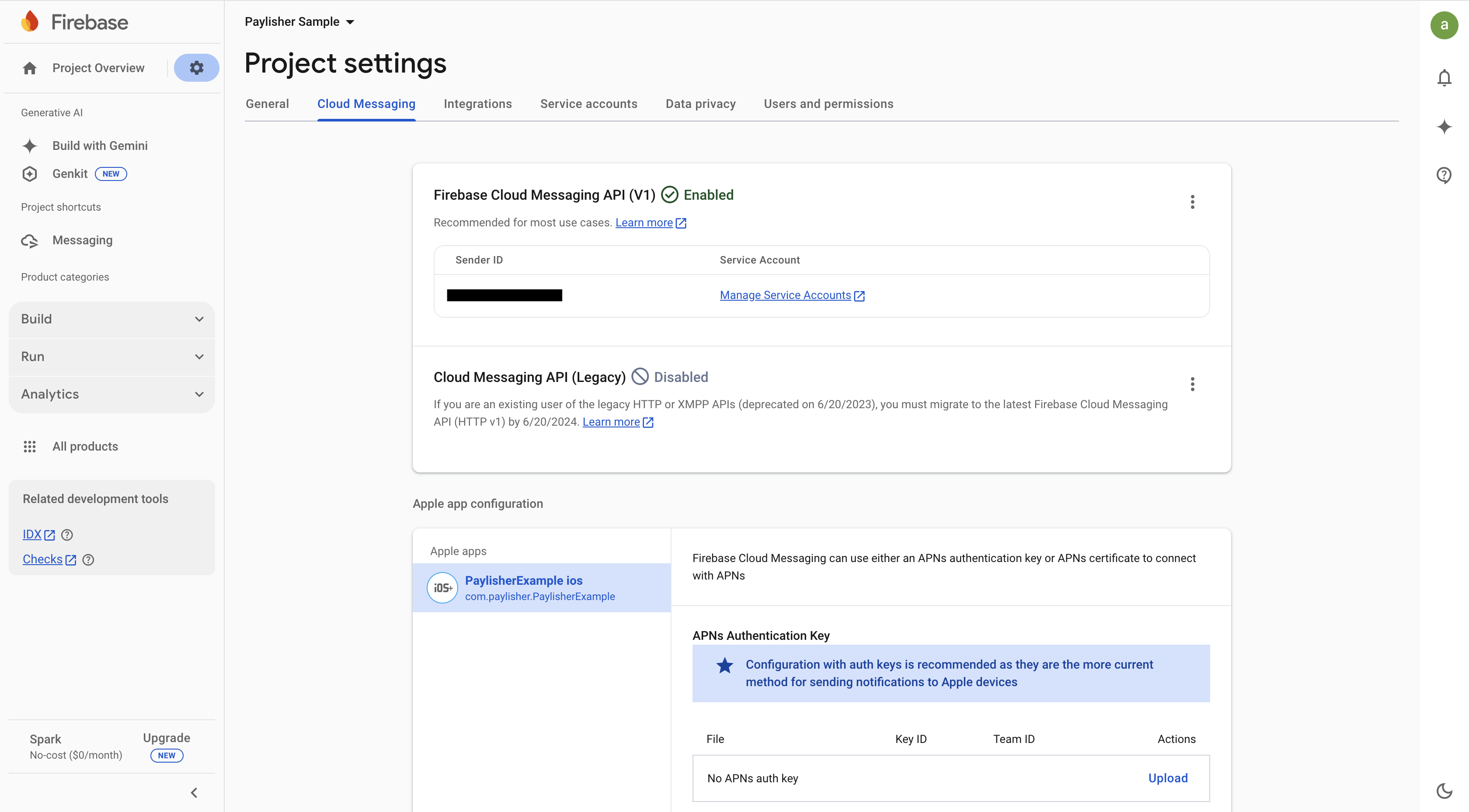The width and height of the screenshot is (1469, 812).
Task: Open Build with Gemini menu item
Action: (x=100, y=146)
